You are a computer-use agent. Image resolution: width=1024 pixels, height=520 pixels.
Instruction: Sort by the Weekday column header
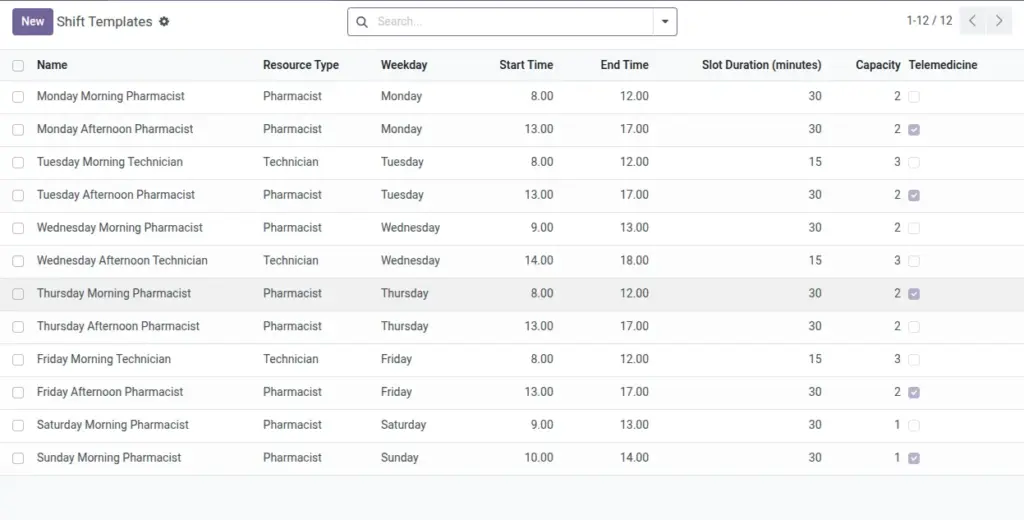click(x=404, y=65)
